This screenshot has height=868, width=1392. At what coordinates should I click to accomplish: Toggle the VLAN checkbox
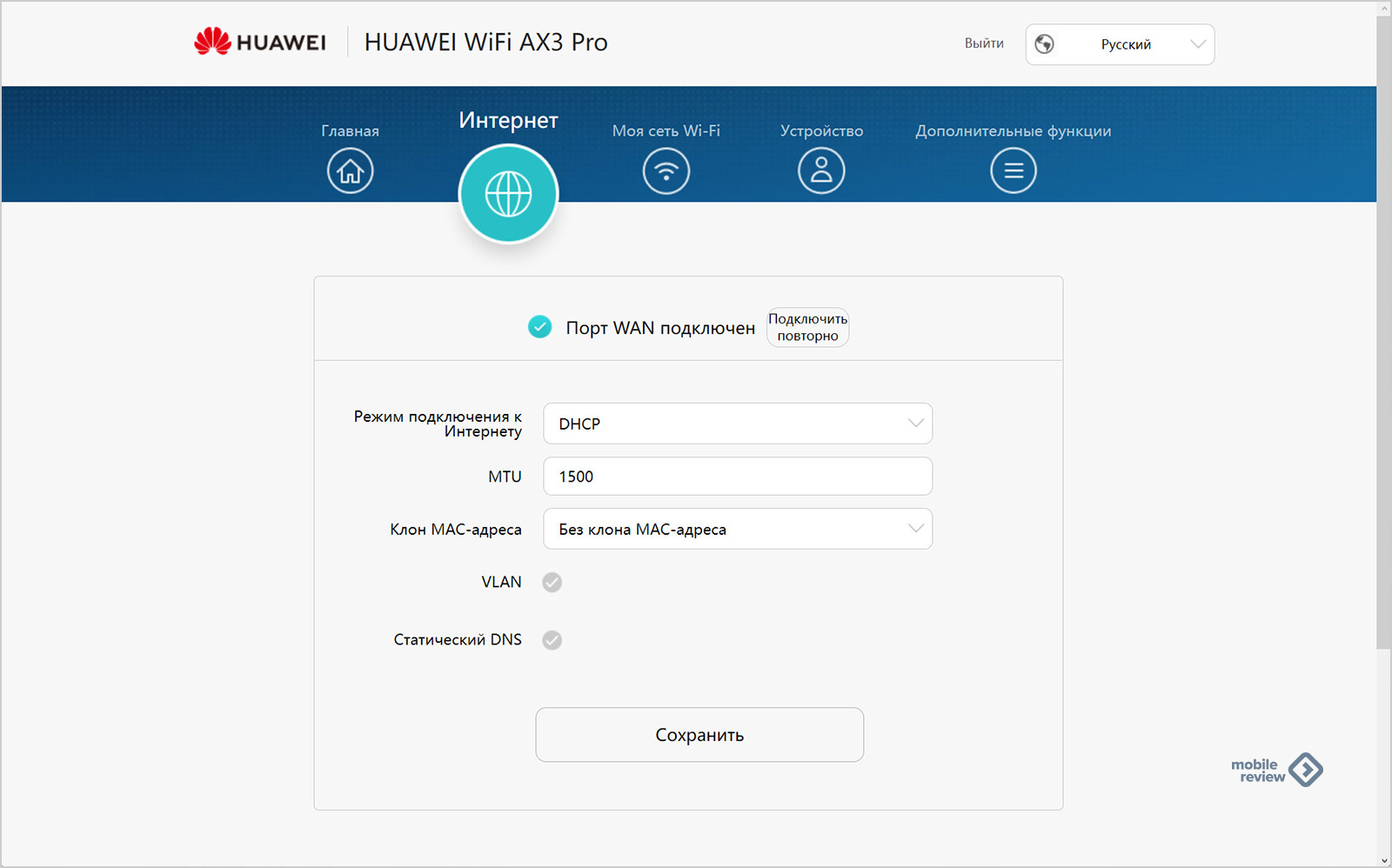click(x=552, y=582)
